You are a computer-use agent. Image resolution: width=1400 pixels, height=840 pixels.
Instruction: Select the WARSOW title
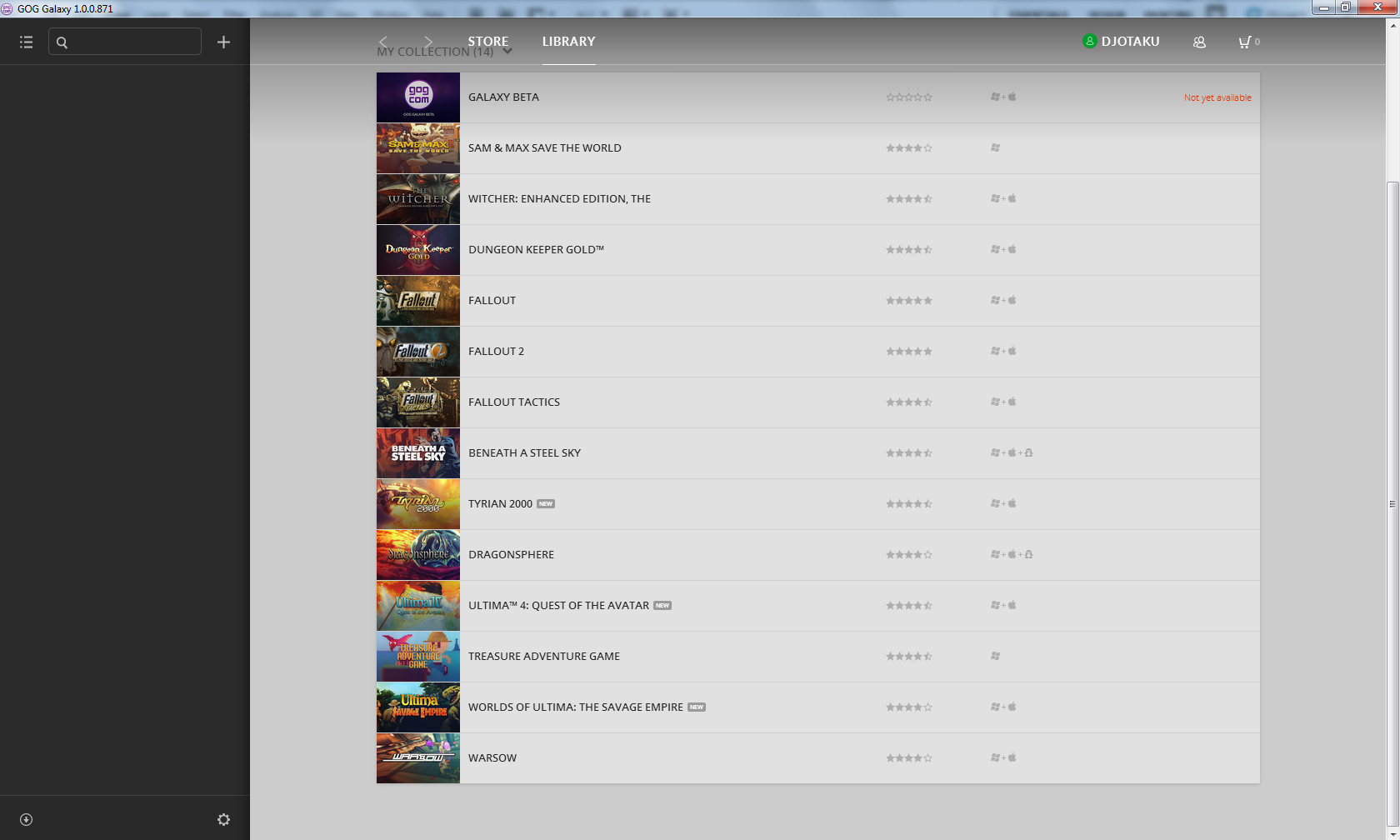[x=492, y=758]
